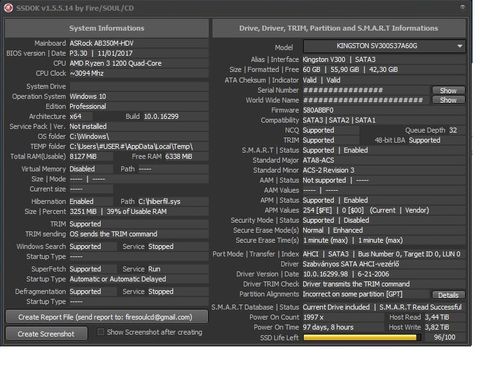480x384 pixels.
Task: Click the small button at title bar's right end
Action: coord(463,7)
